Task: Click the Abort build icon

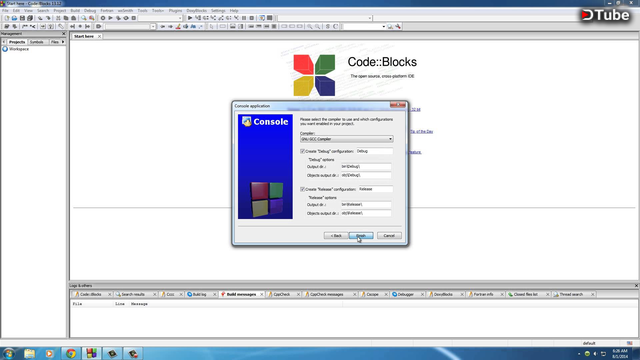Action: click(133, 18)
